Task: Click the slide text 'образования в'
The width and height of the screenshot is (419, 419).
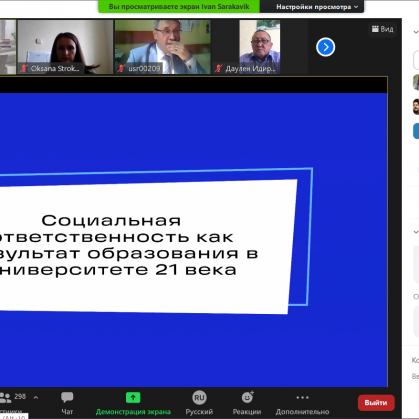Action: pos(173,253)
